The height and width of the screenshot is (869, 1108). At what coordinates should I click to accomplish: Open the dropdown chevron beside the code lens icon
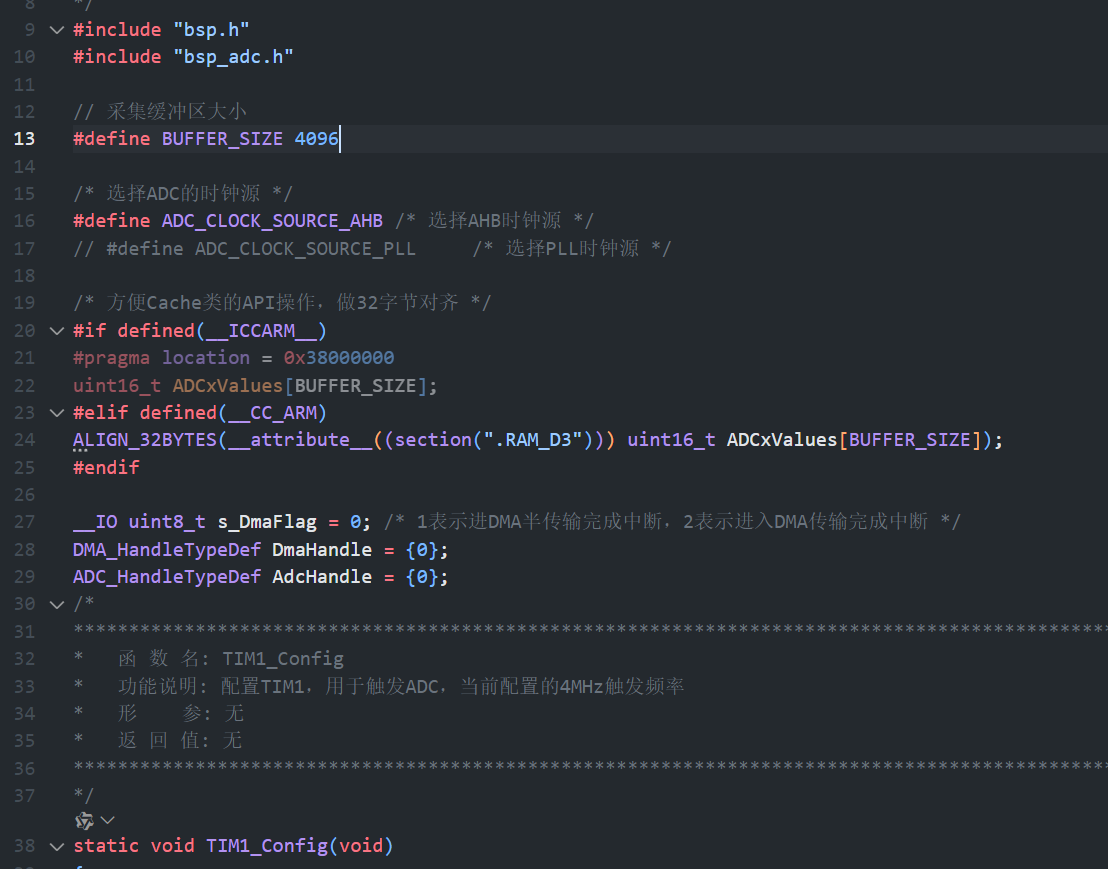click(107, 820)
